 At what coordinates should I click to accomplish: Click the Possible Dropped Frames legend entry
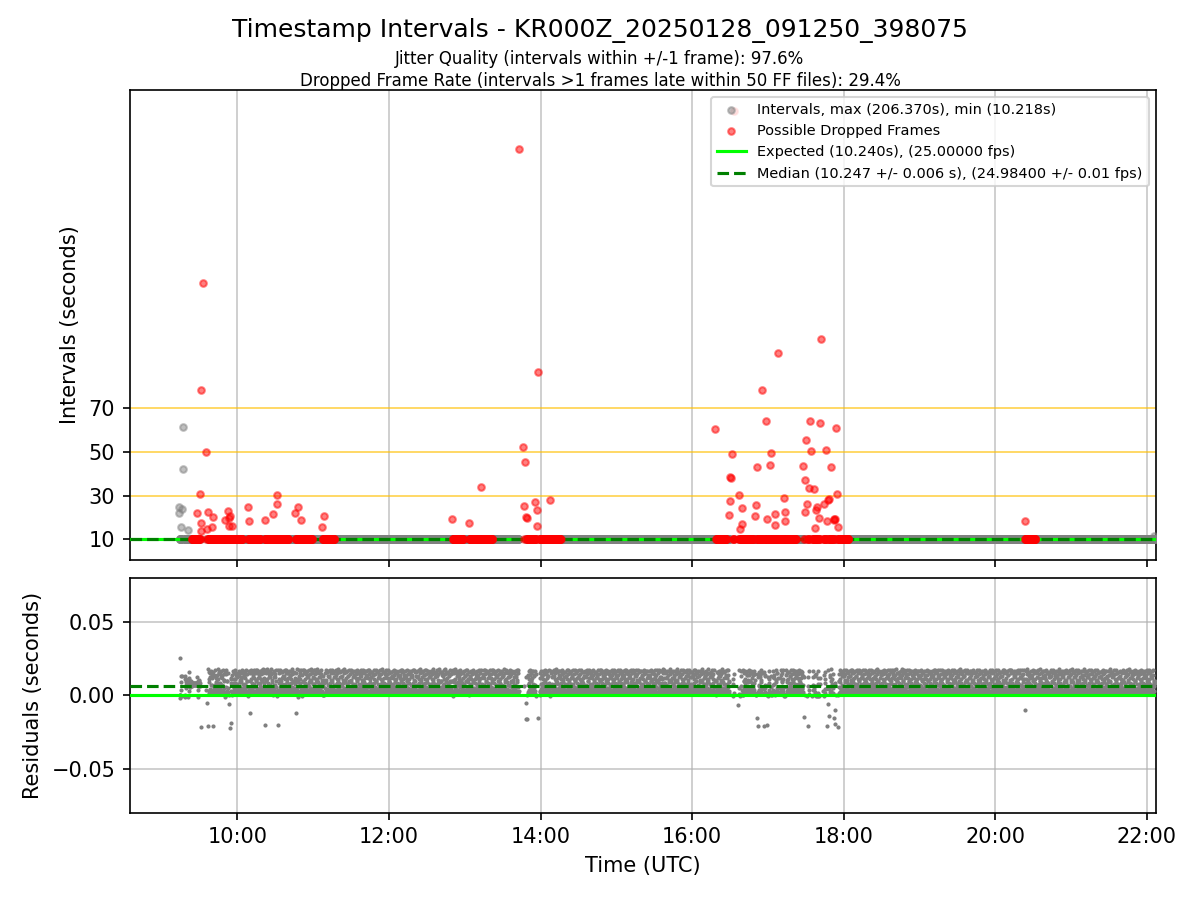point(848,130)
